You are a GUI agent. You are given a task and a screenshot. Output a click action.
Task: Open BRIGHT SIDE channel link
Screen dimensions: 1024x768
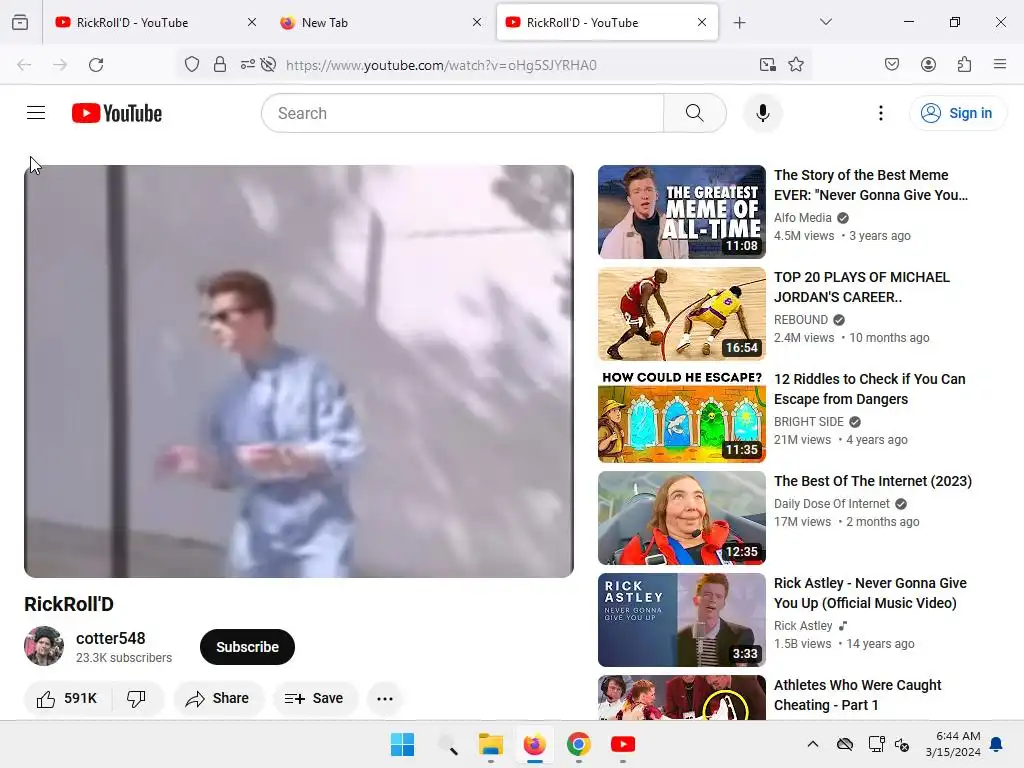[808, 422]
